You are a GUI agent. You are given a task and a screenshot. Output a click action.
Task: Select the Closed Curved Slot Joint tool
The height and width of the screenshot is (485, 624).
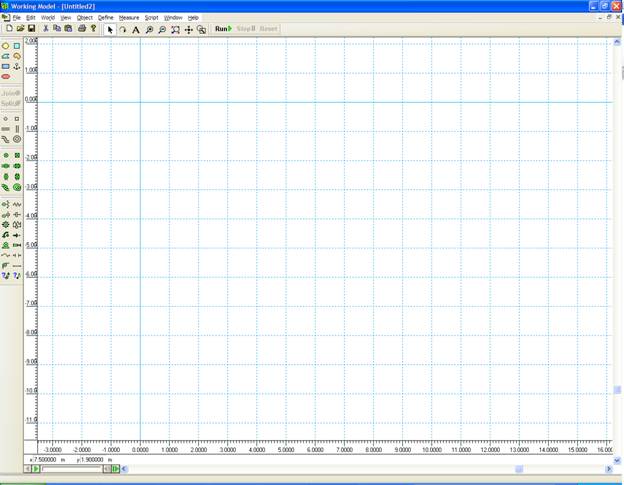tap(17, 187)
